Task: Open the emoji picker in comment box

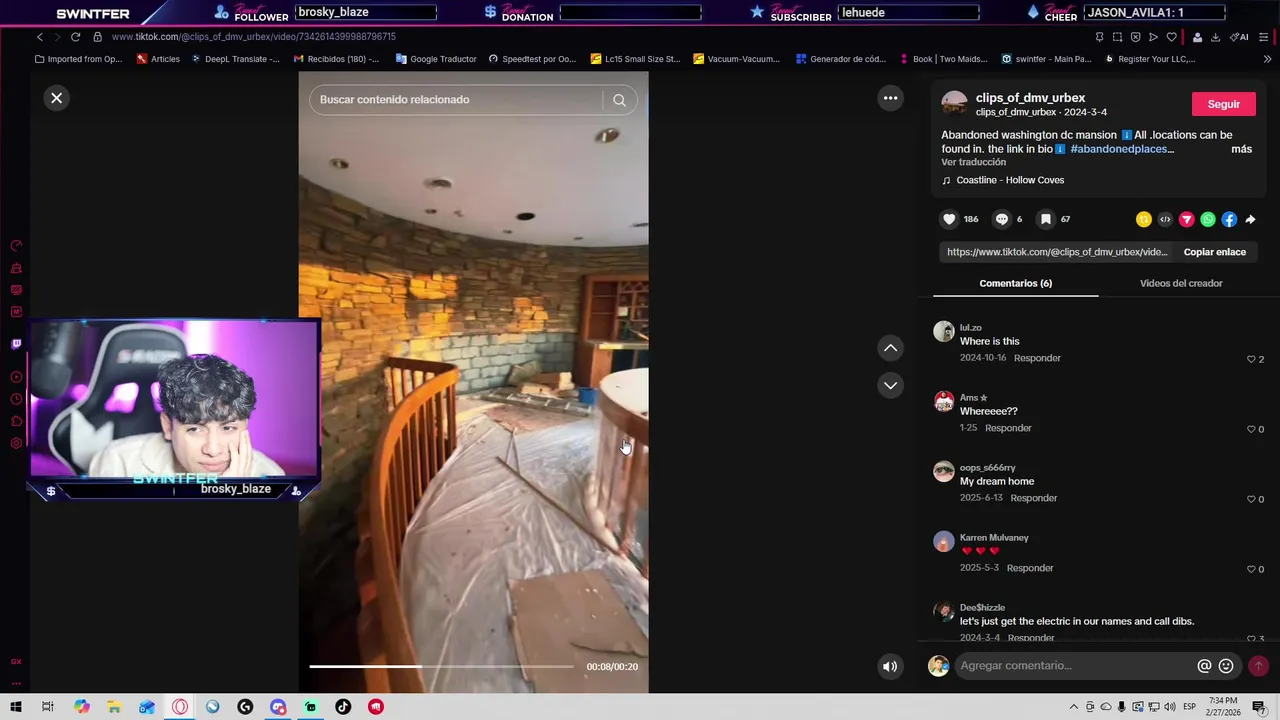Action: [1226, 666]
